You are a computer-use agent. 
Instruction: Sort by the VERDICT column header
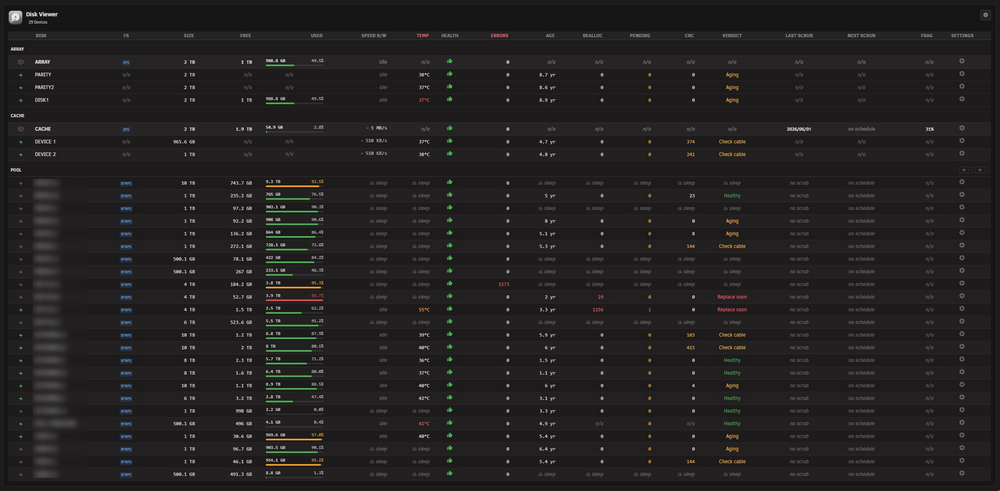(732, 36)
